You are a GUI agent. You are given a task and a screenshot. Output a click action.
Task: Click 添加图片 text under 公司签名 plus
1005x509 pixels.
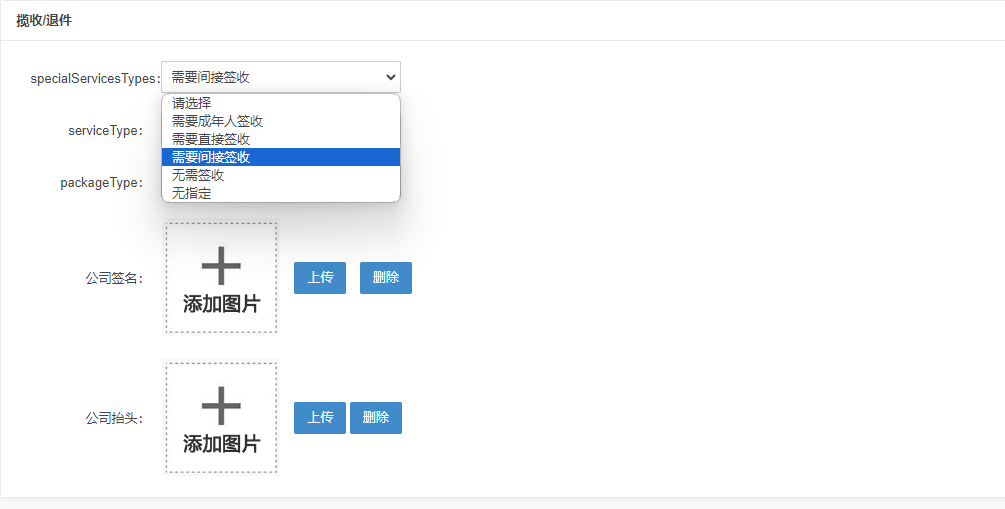pyautogui.click(x=221, y=304)
